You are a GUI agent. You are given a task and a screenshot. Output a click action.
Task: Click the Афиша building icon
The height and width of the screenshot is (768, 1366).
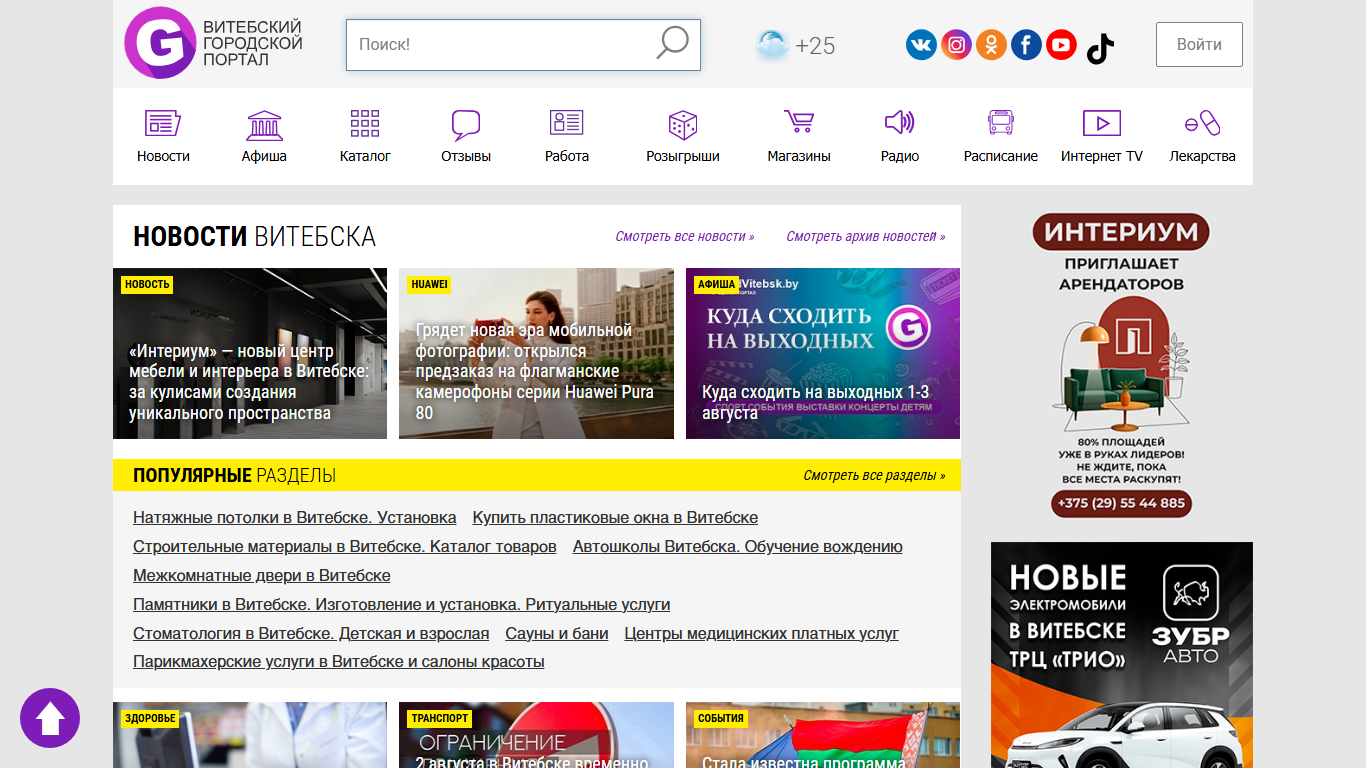pyautogui.click(x=264, y=124)
